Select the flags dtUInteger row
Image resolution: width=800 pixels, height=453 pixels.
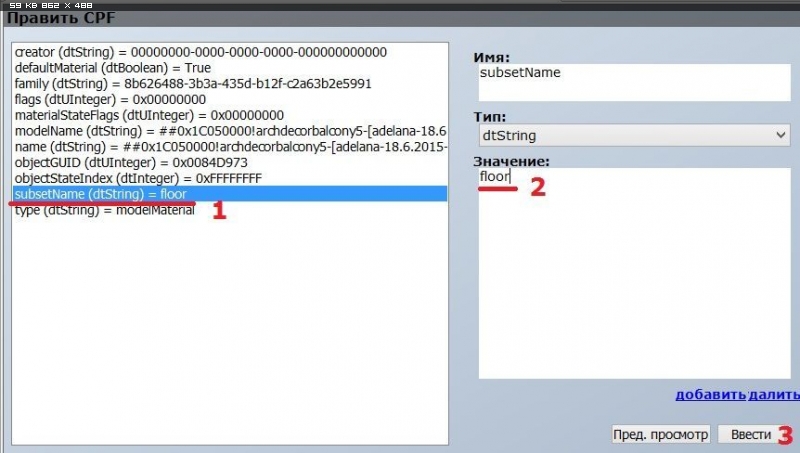point(110,100)
